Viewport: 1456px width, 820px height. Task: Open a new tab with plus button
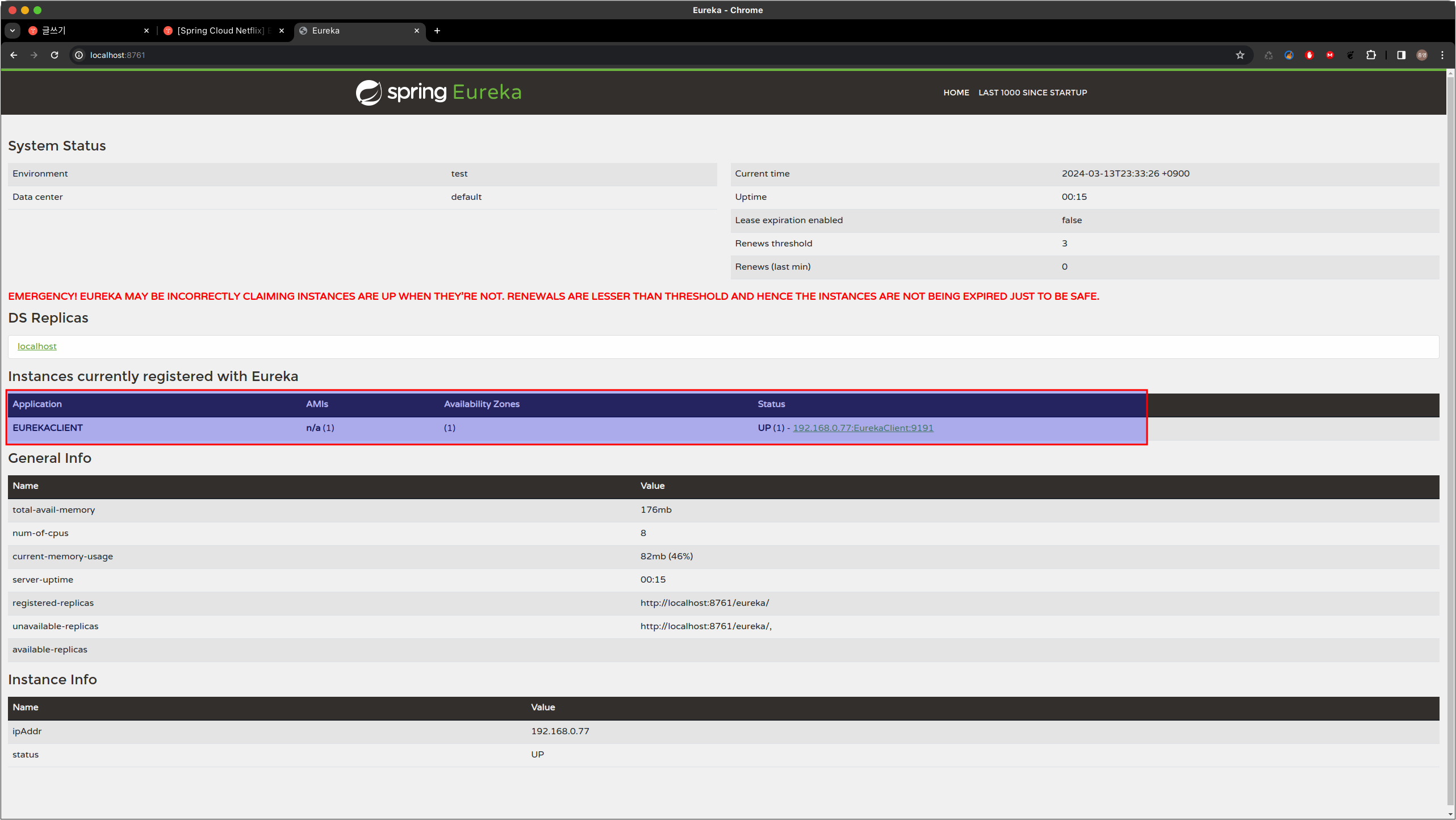[437, 31]
